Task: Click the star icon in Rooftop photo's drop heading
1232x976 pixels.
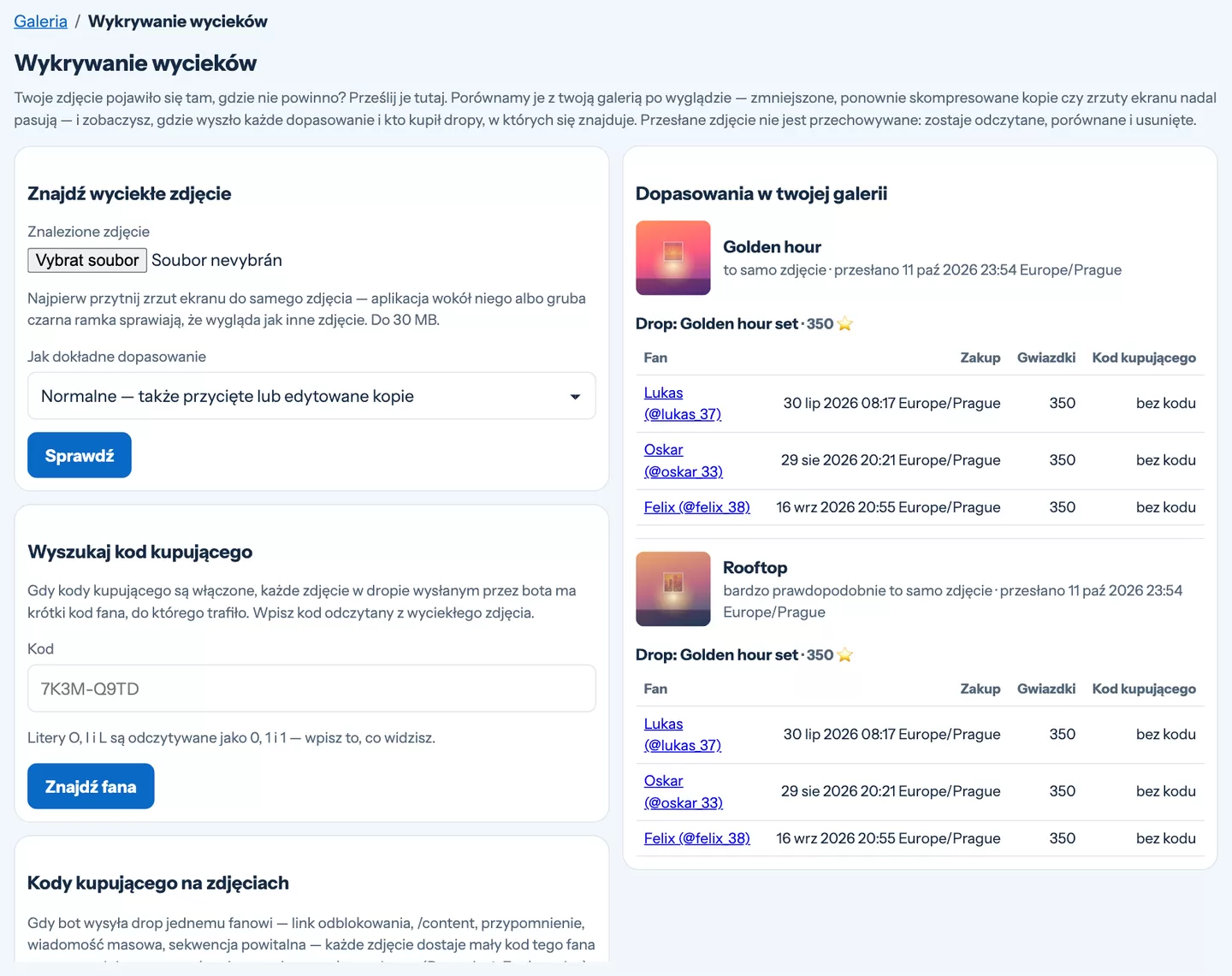Action: (x=845, y=654)
